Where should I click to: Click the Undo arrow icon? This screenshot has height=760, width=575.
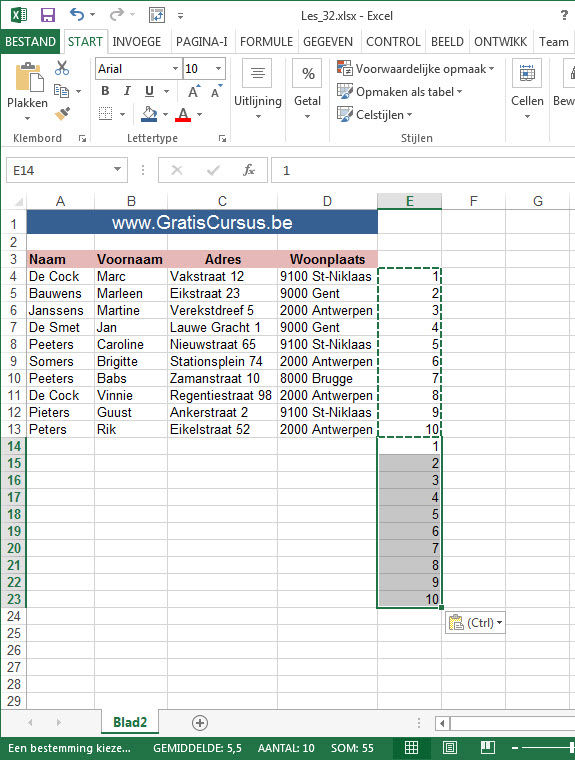pos(77,15)
